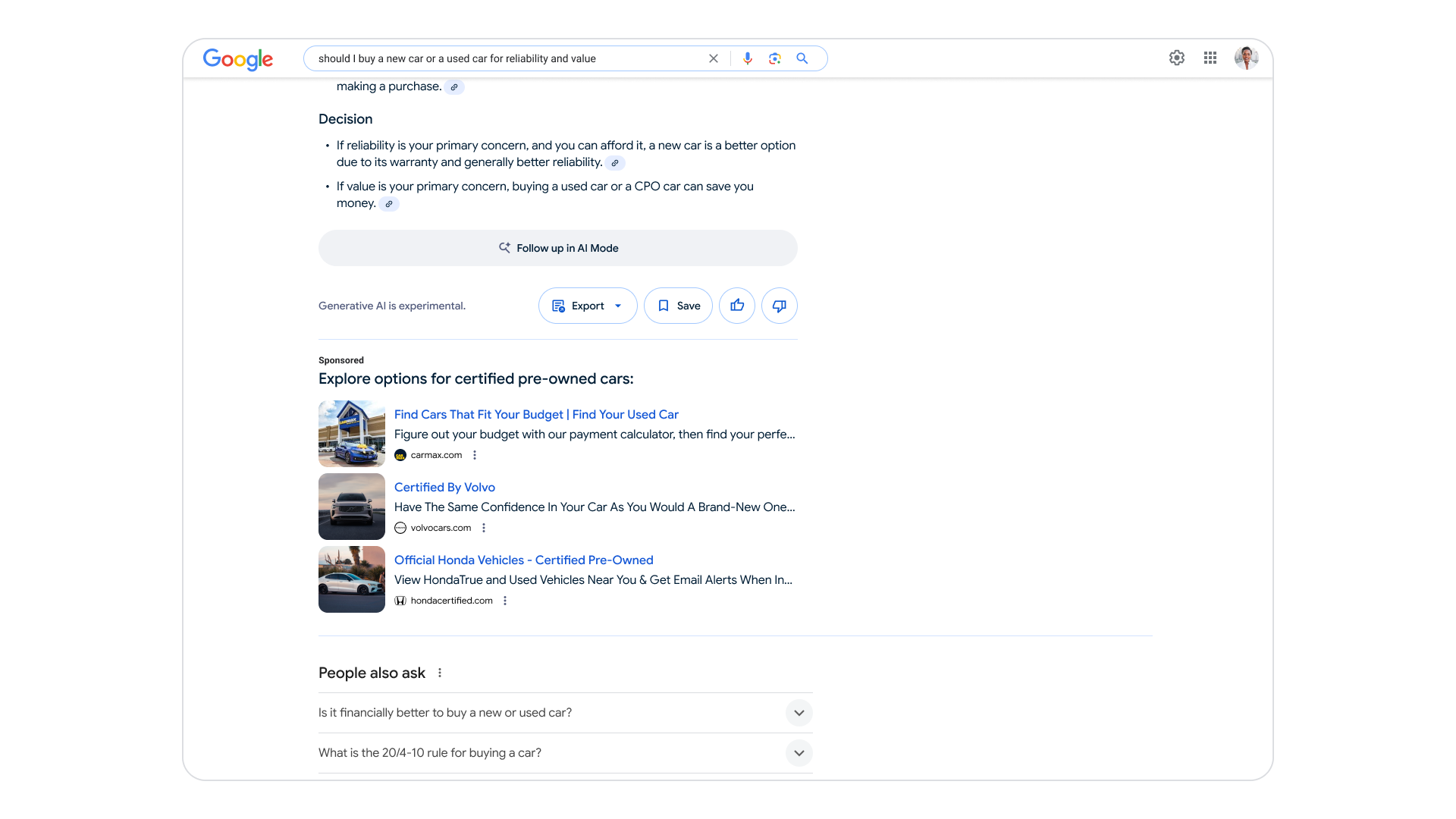
Task: Click the thumbs up feedback icon
Action: point(736,306)
